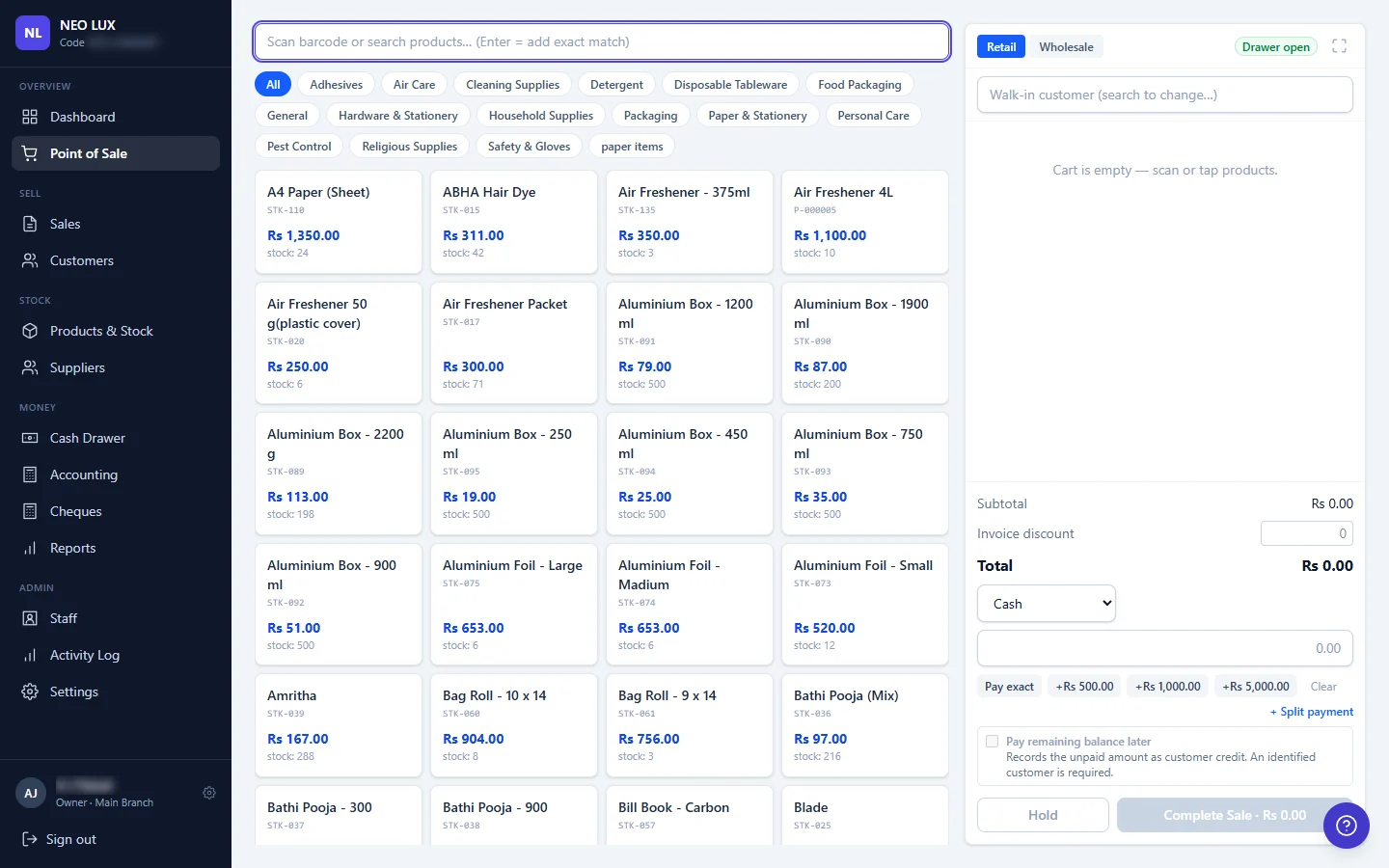Add A4 Paper (Sheet) to cart
The image size is (1389, 868).
tap(339, 222)
